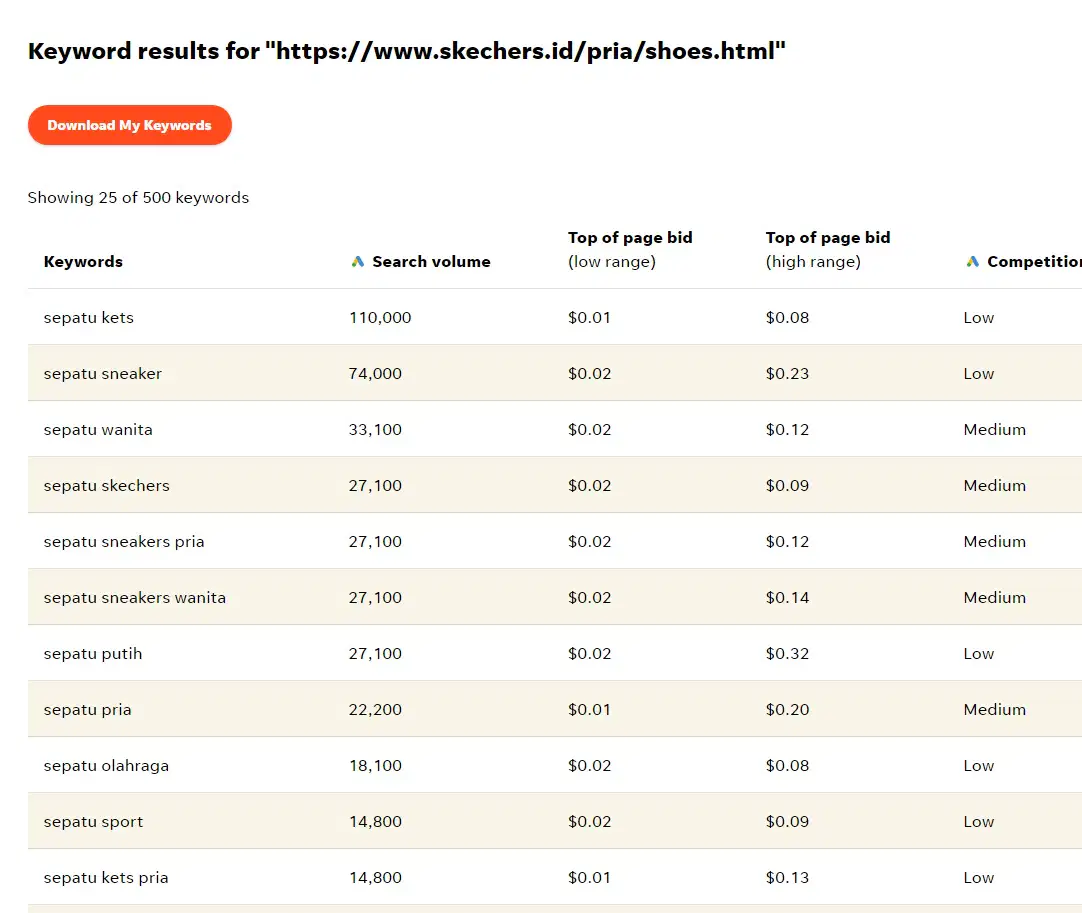Select the 'sepatu sport' keyword
The image size is (1082, 913).
click(x=93, y=821)
